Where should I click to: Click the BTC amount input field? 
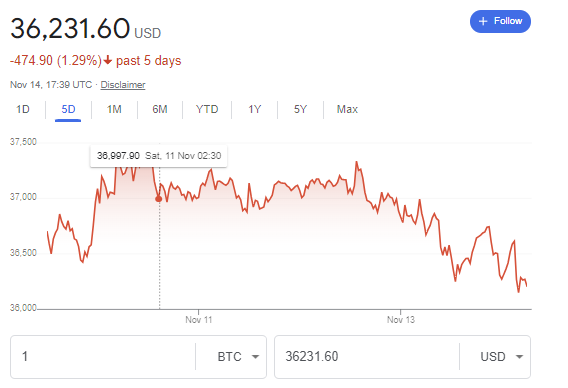coord(103,357)
